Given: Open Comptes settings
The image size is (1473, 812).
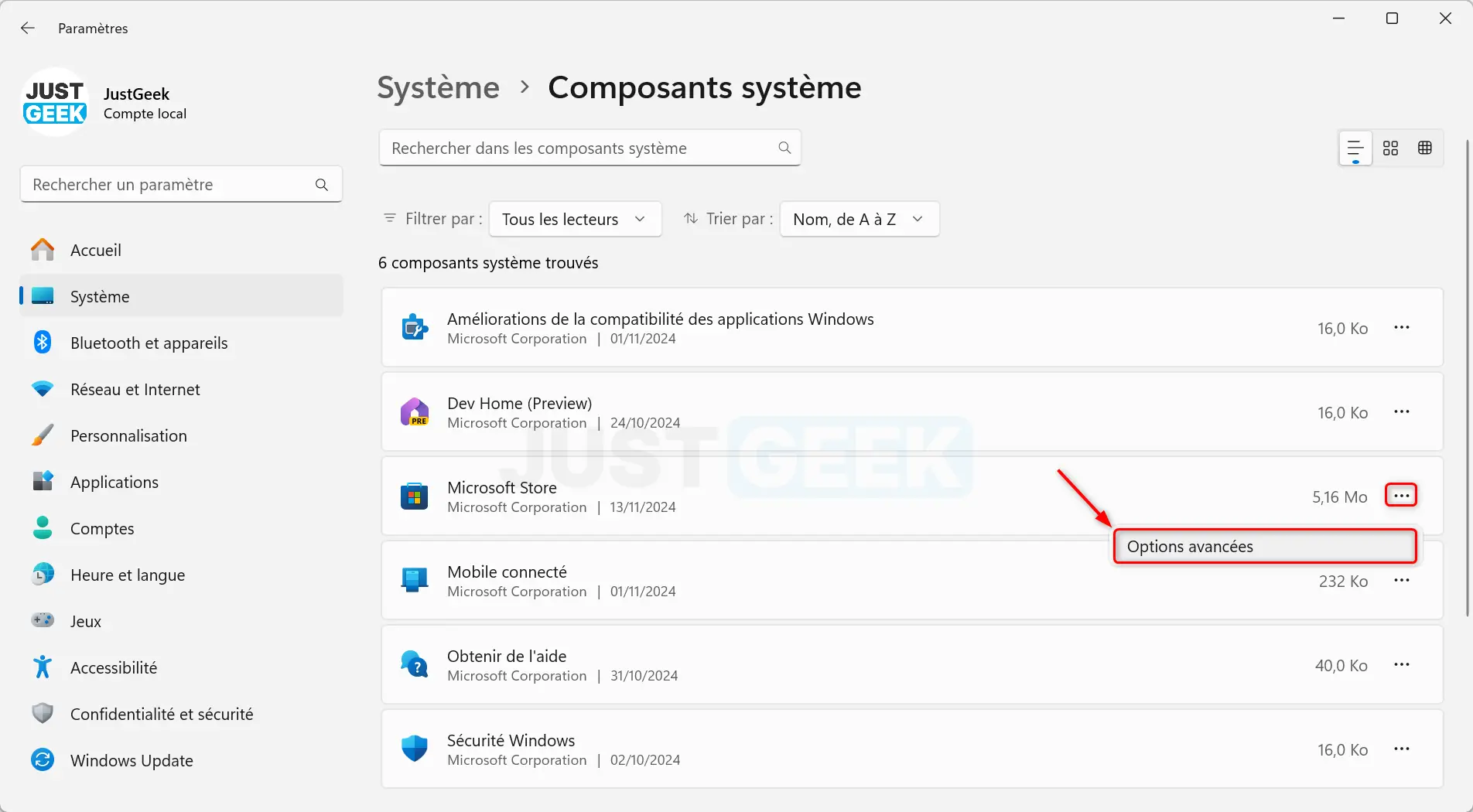Looking at the screenshot, I should pyautogui.click(x=181, y=529).
